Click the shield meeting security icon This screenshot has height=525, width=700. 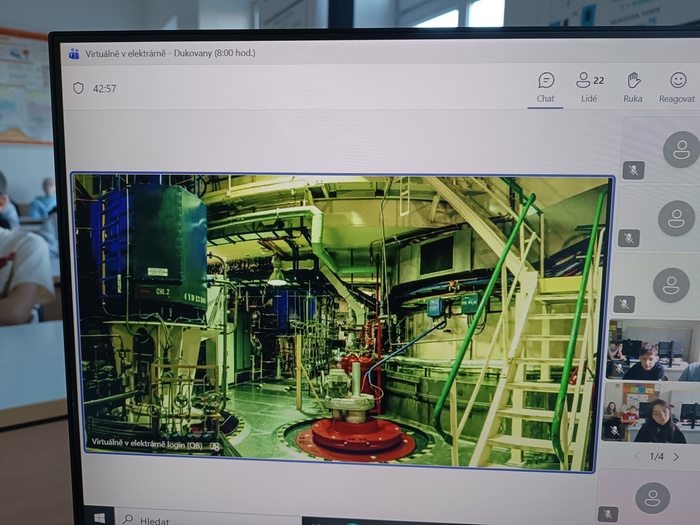[x=78, y=88]
